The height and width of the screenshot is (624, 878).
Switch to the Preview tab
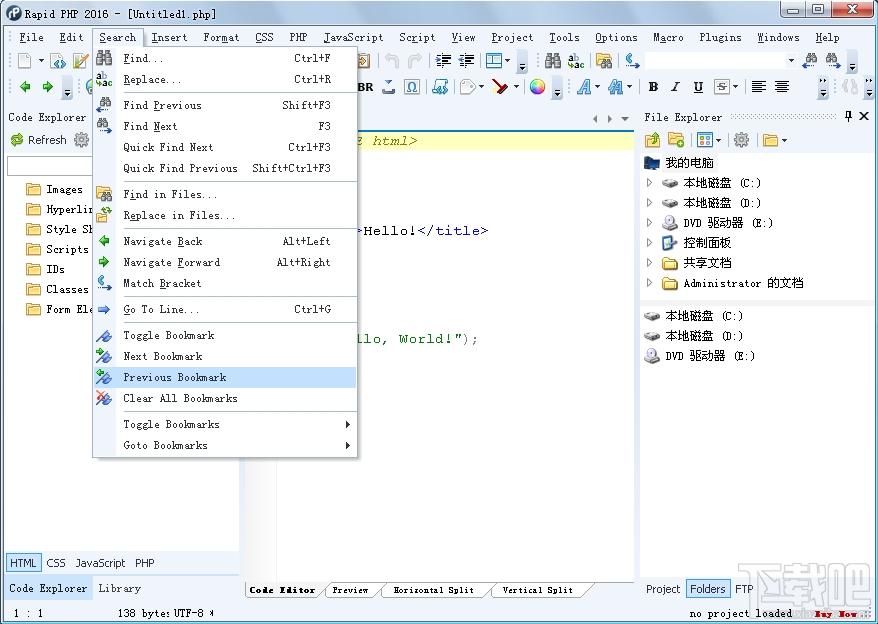pyautogui.click(x=351, y=590)
